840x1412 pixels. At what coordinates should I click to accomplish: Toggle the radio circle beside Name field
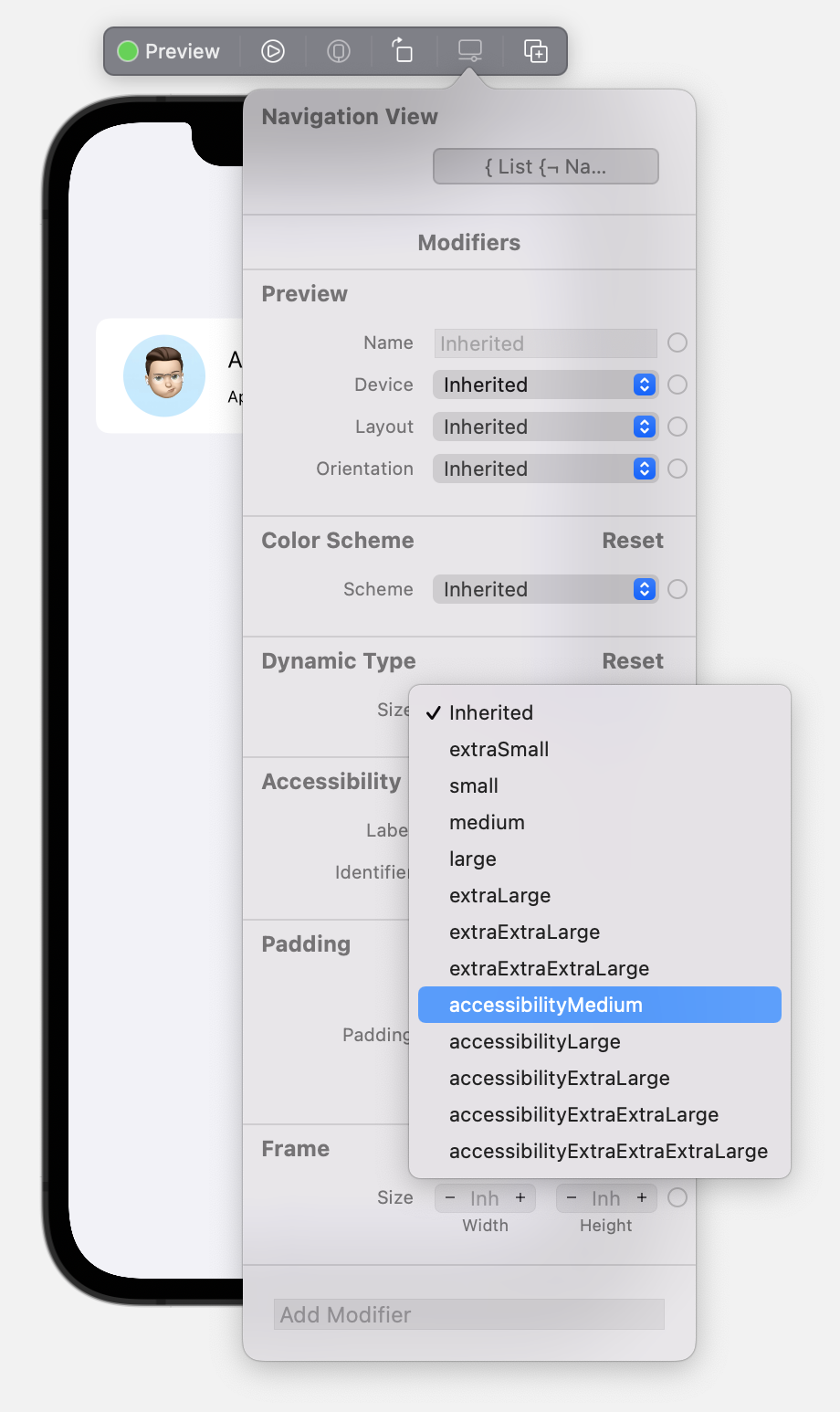(x=677, y=342)
